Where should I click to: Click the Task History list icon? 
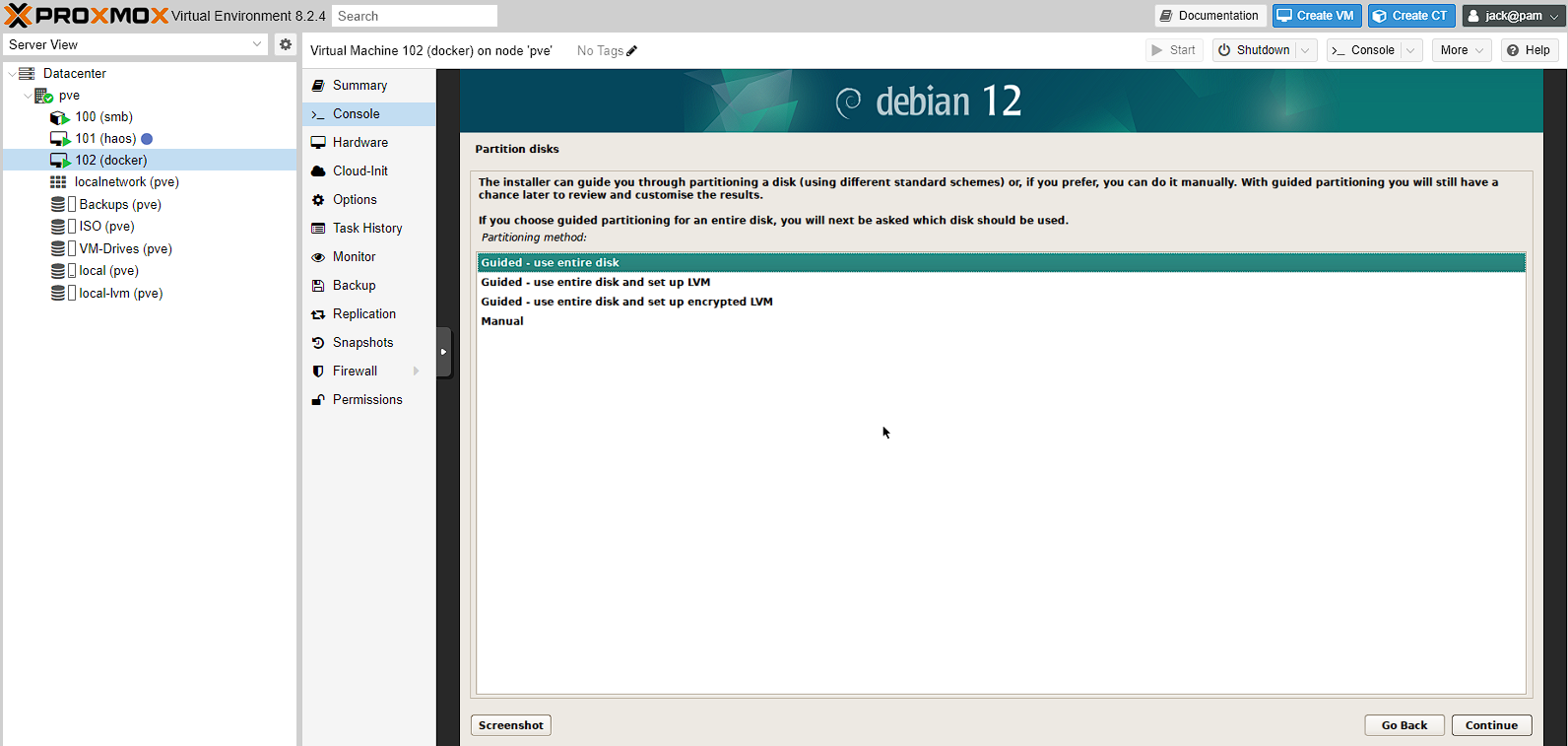tap(318, 229)
